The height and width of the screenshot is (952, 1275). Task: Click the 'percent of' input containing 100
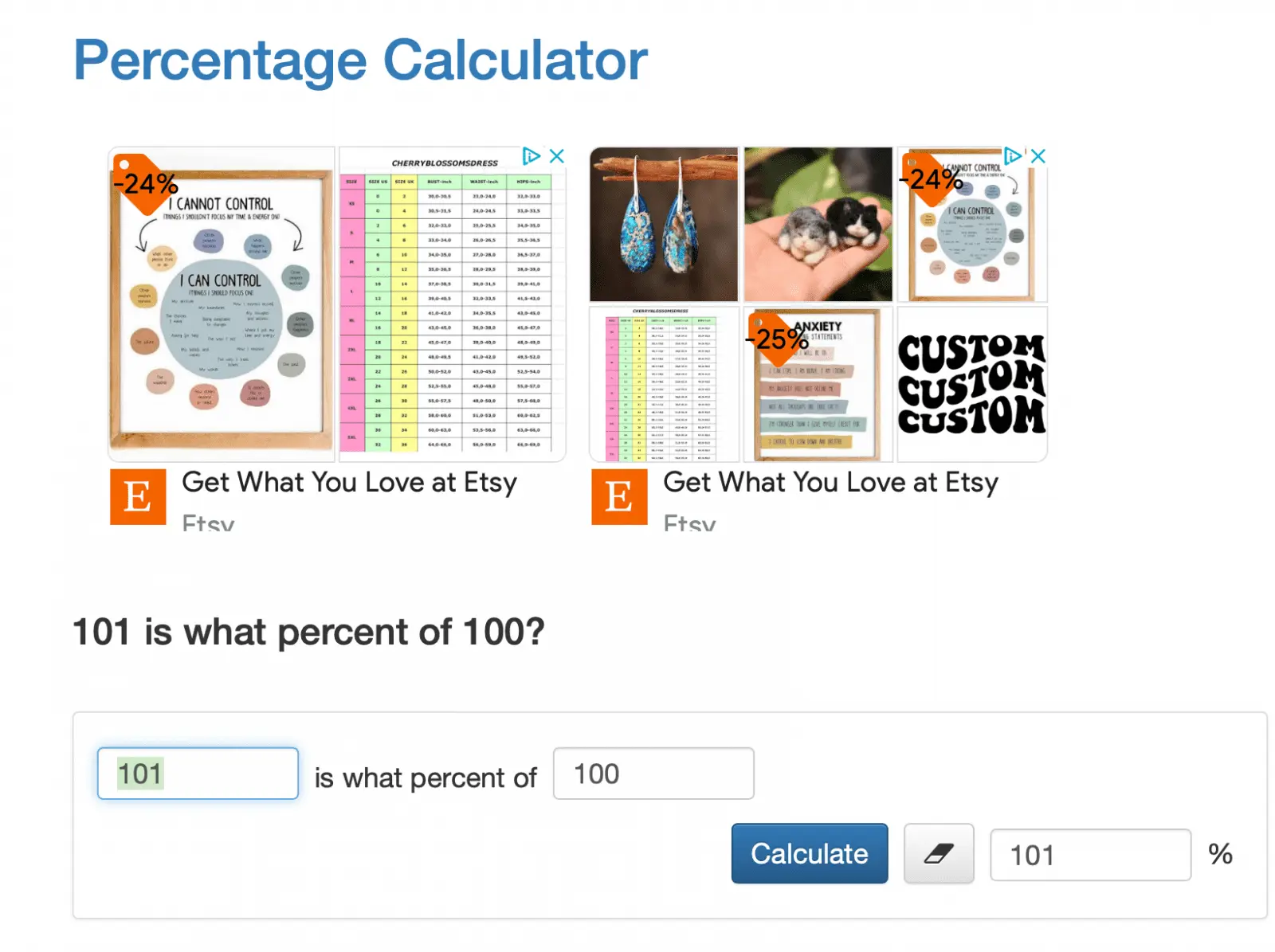click(x=653, y=774)
